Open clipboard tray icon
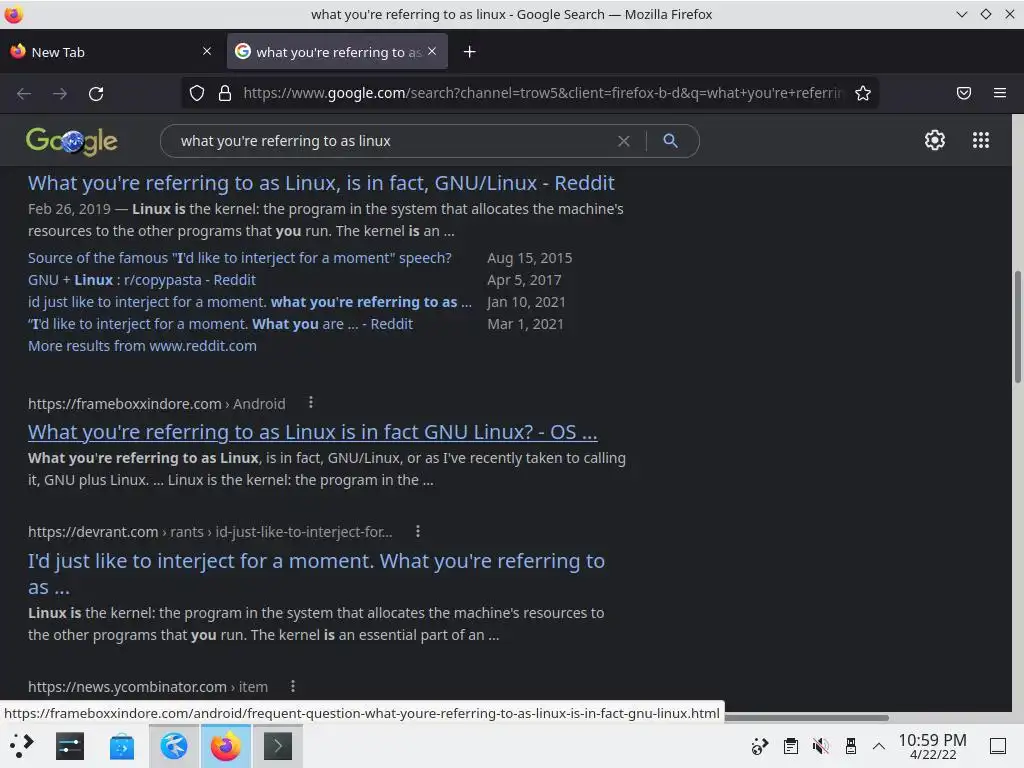1024x768 pixels. point(791,746)
